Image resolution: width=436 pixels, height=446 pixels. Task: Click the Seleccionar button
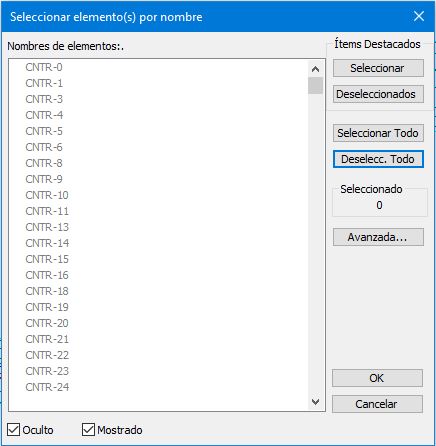(378, 68)
